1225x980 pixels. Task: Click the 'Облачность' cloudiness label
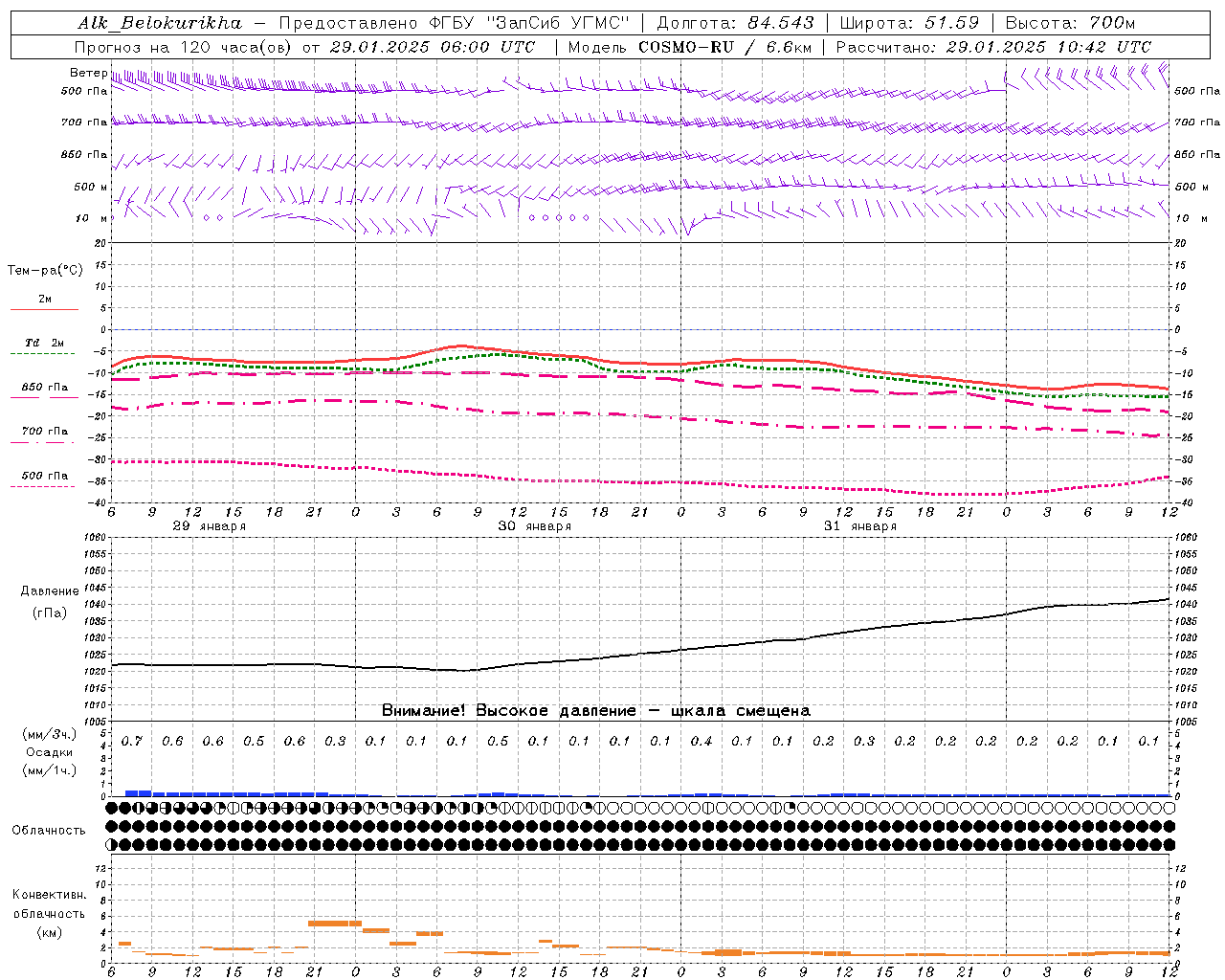tap(49, 831)
